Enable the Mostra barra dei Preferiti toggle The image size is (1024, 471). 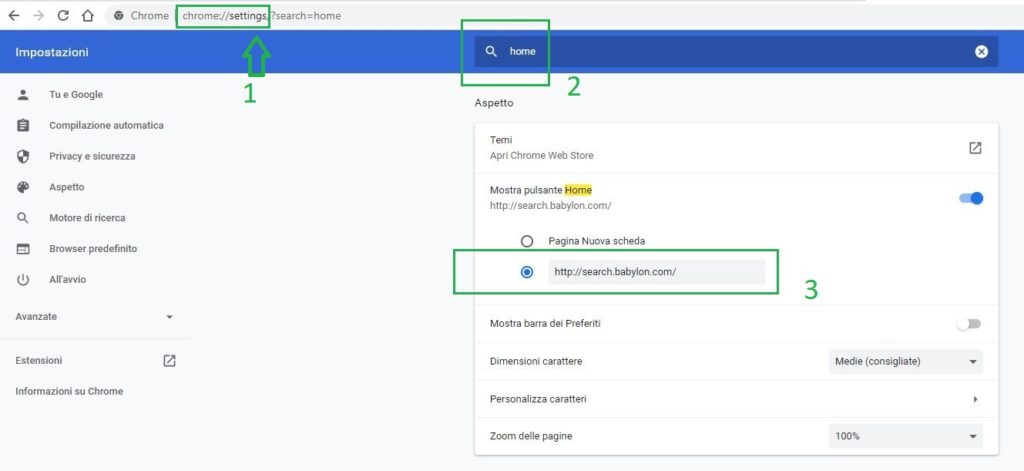point(969,324)
